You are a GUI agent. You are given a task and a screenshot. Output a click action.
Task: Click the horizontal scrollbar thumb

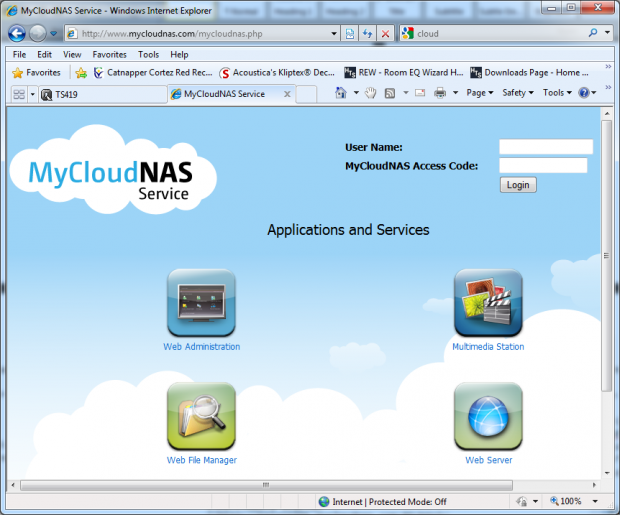click(266, 485)
